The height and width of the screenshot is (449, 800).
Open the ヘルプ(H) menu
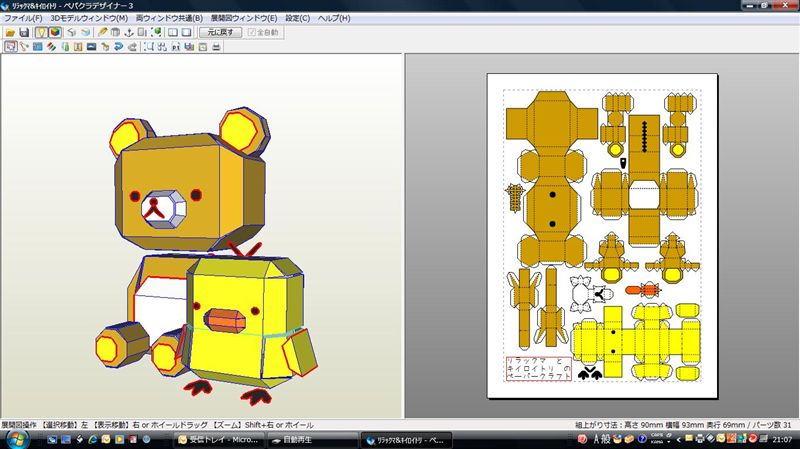(x=334, y=18)
